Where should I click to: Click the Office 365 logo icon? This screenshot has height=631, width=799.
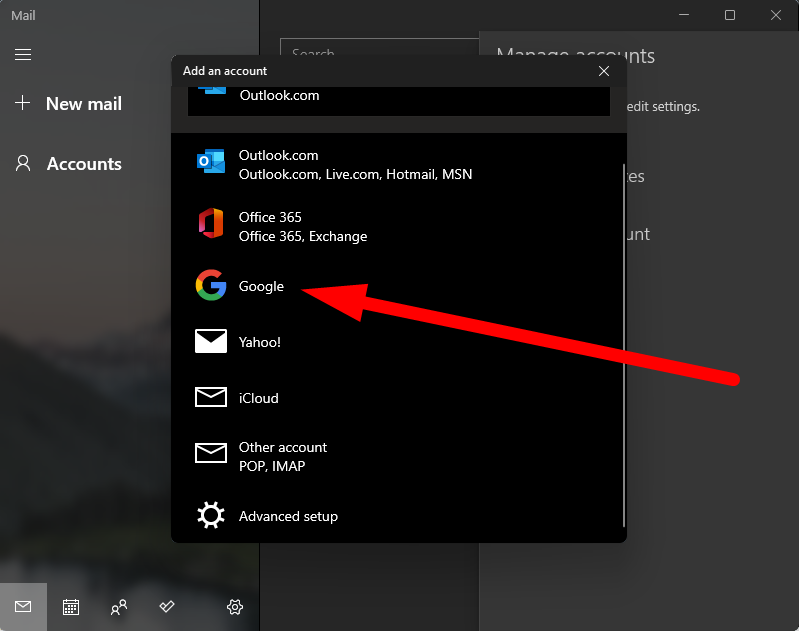click(210, 223)
